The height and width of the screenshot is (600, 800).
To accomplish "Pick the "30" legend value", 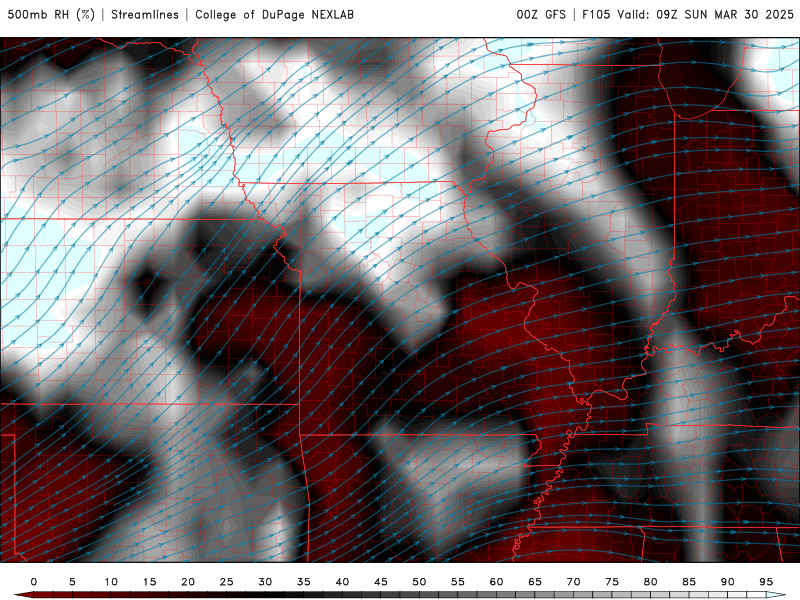I will click(x=265, y=582).
